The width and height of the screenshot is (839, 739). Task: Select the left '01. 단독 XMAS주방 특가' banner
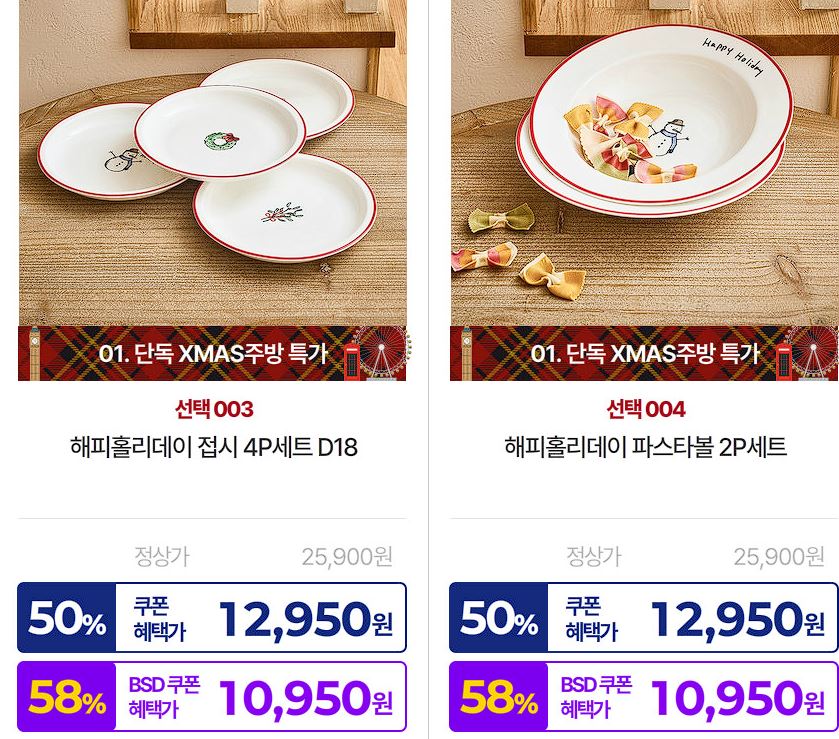tap(212, 353)
